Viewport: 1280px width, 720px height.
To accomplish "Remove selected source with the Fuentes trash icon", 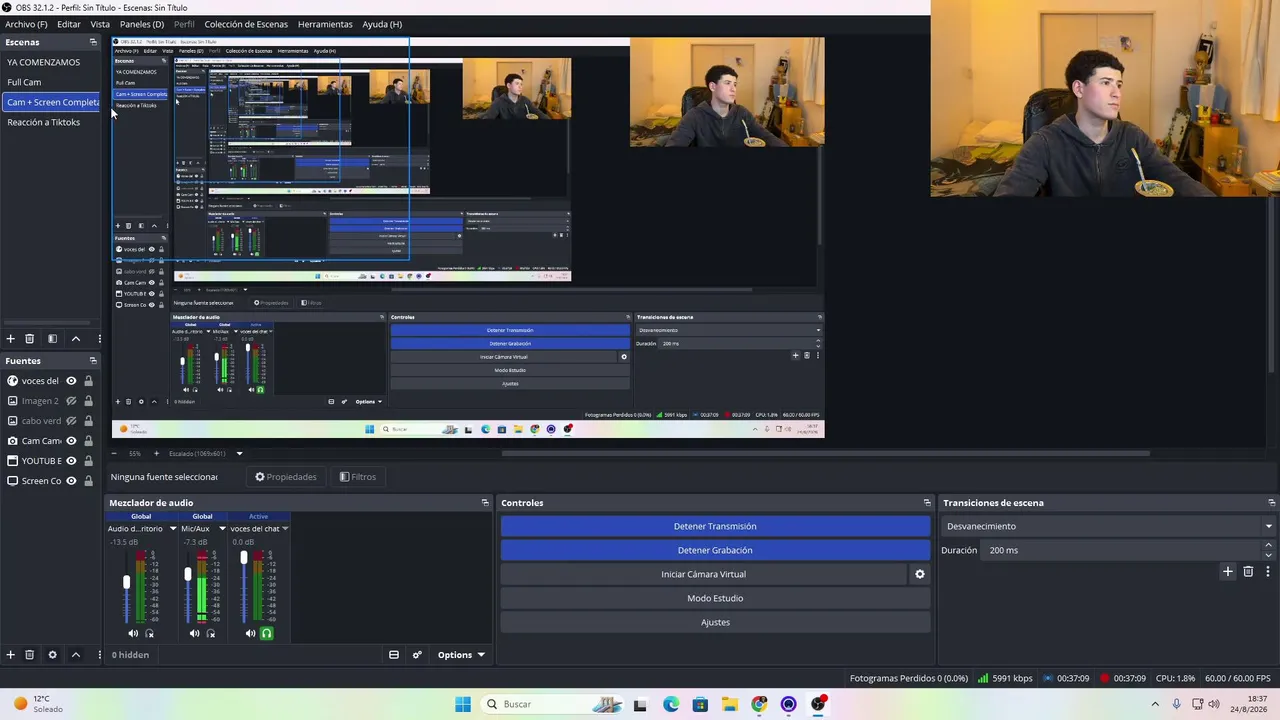I will click(x=30, y=655).
